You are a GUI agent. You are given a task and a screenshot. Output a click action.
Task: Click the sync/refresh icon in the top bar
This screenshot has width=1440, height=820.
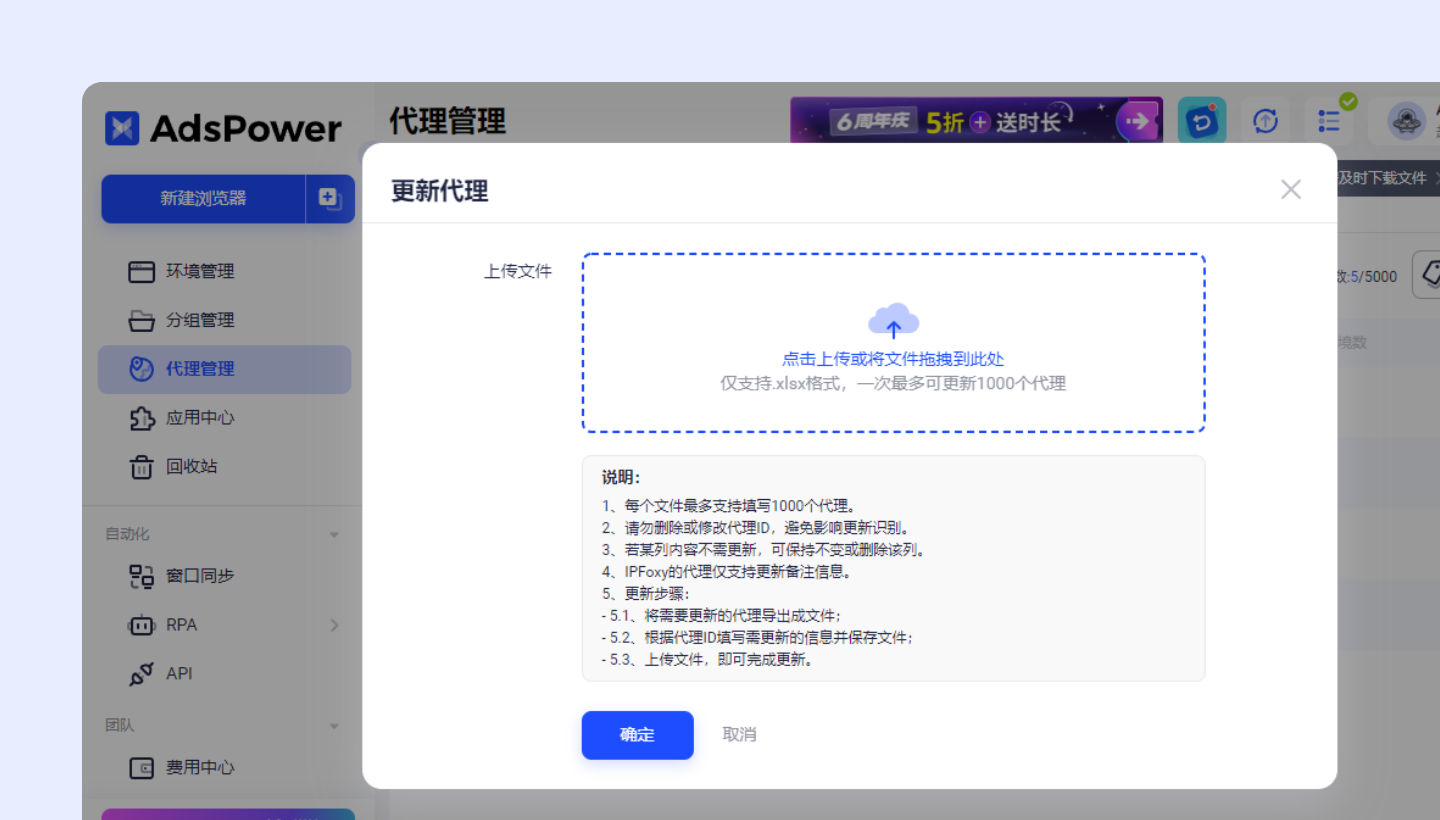click(x=1265, y=120)
